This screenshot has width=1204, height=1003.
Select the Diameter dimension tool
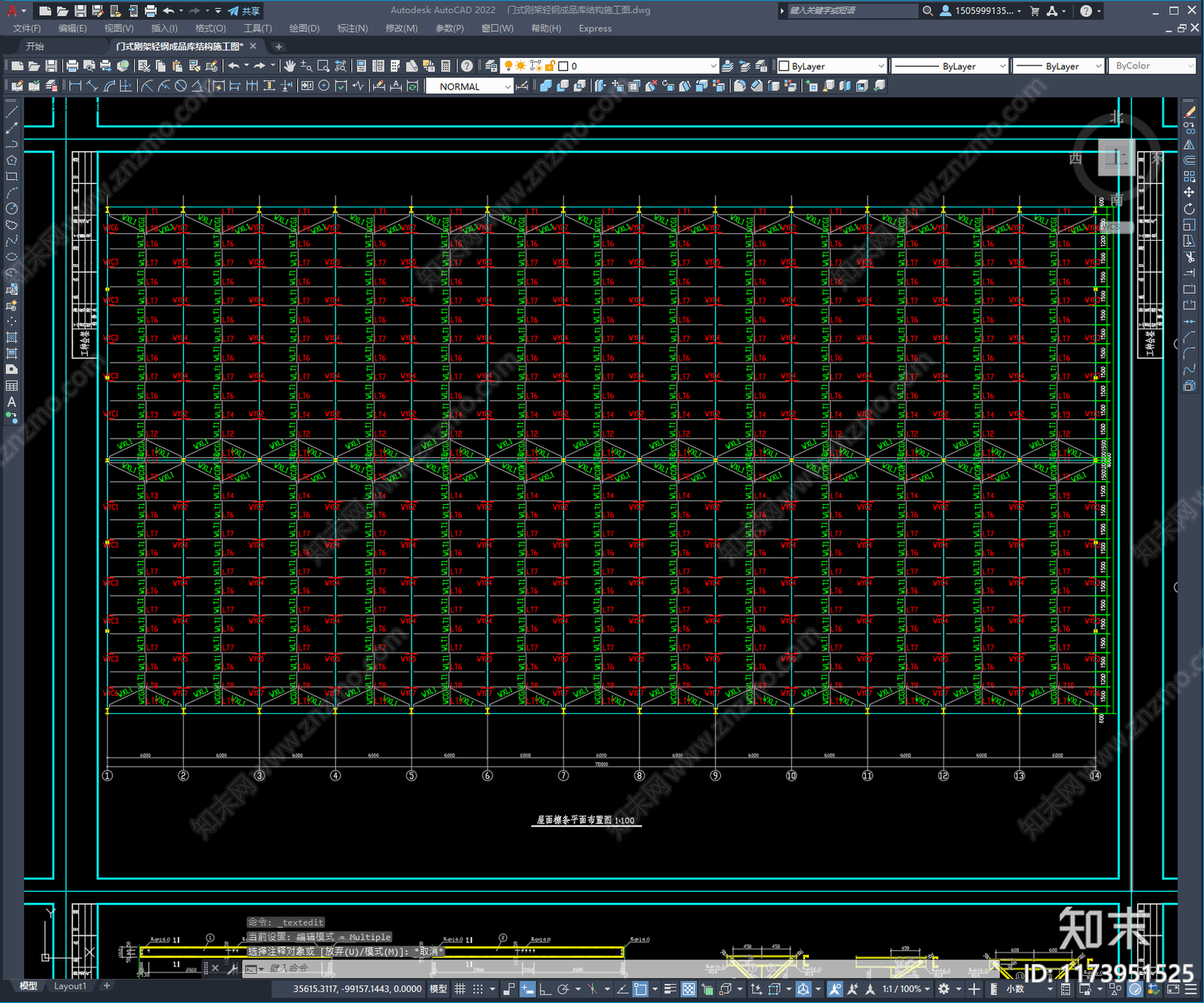pos(181,86)
